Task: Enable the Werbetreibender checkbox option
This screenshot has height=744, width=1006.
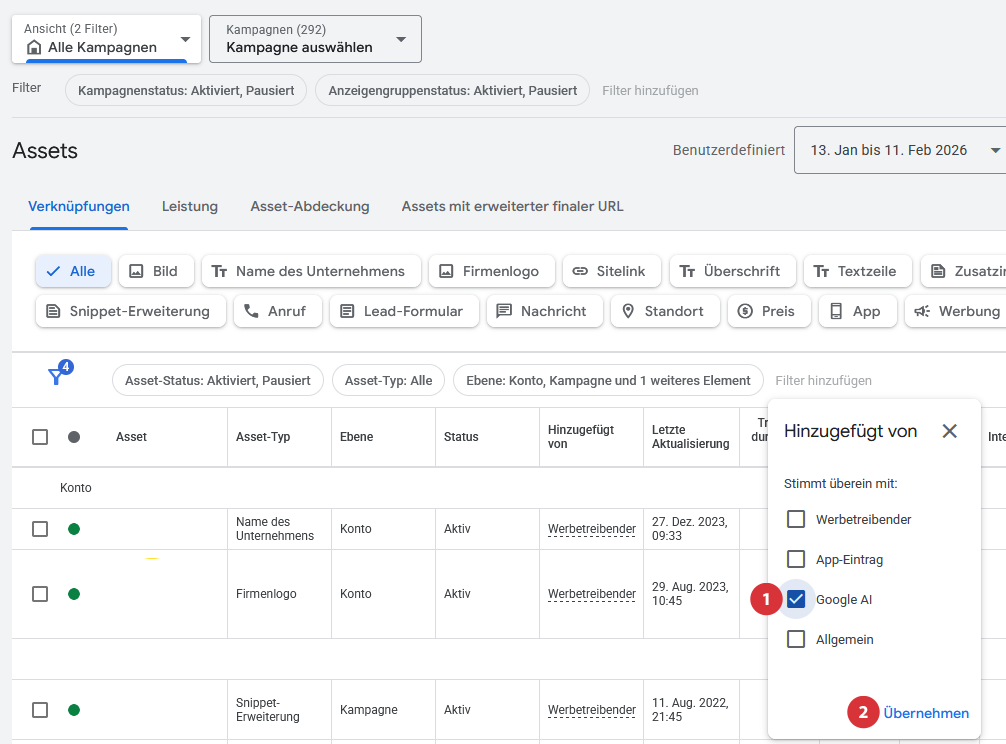Action: 796,519
